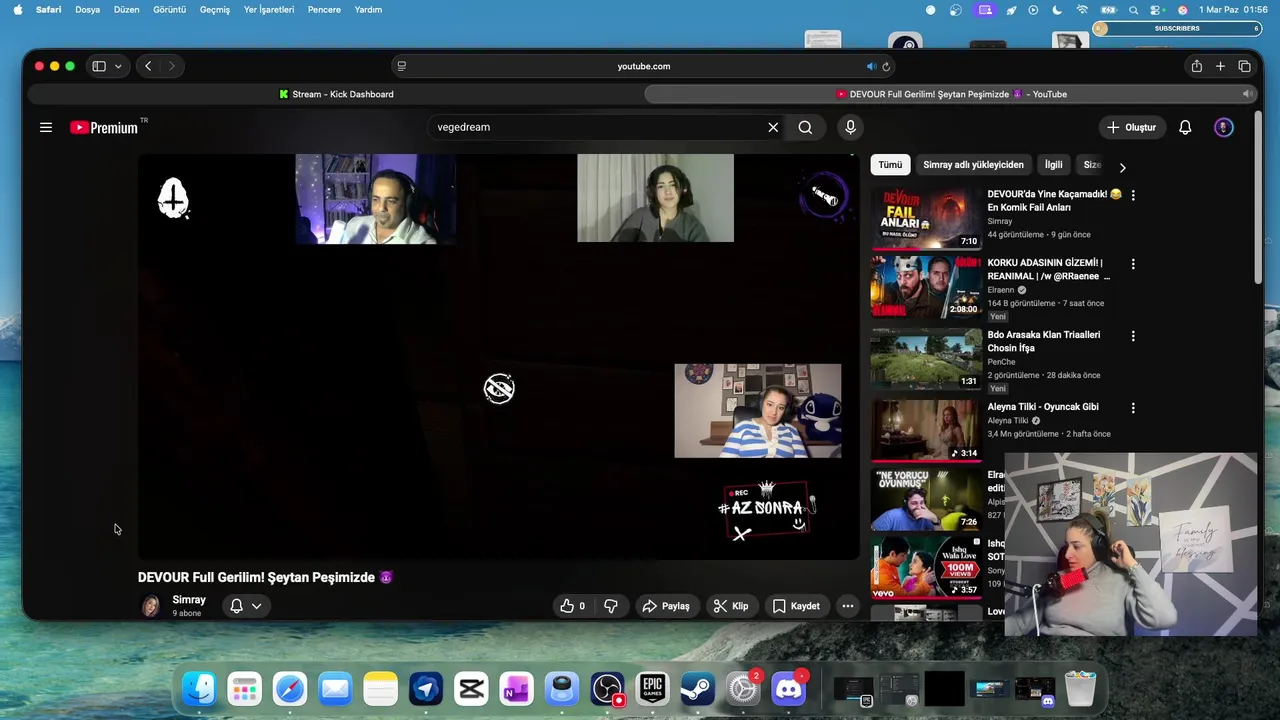1280x720 pixels.
Task: Open Finder from the Dock
Action: (x=199, y=689)
